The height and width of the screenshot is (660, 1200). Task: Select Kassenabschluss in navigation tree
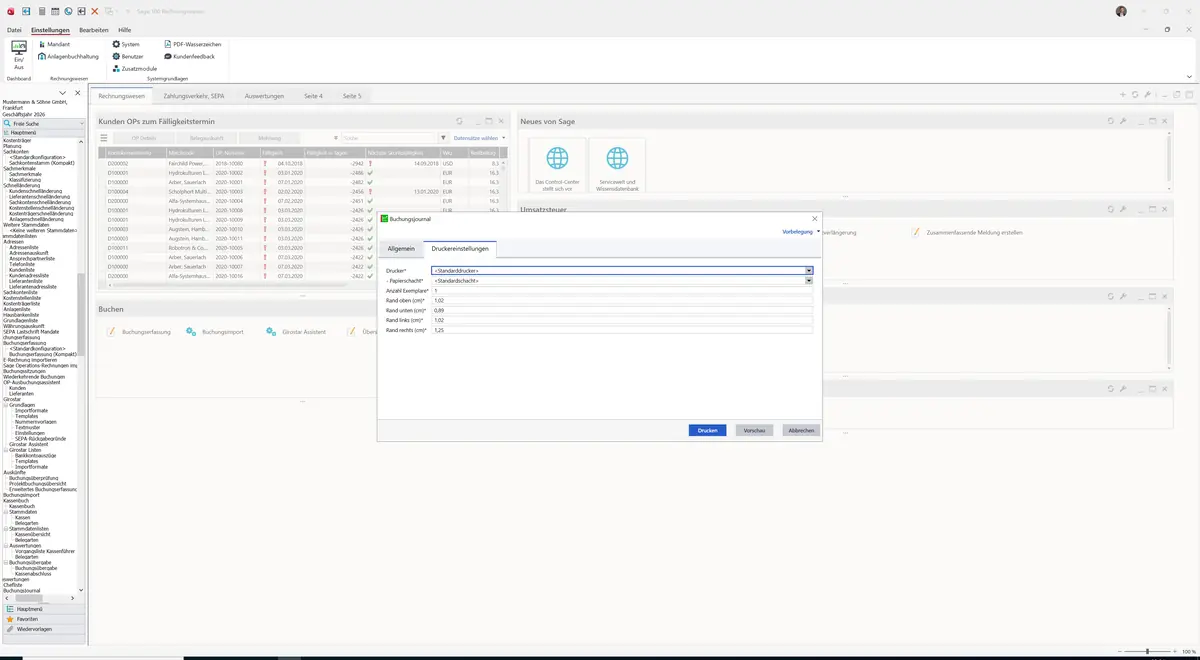coord(35,573)
